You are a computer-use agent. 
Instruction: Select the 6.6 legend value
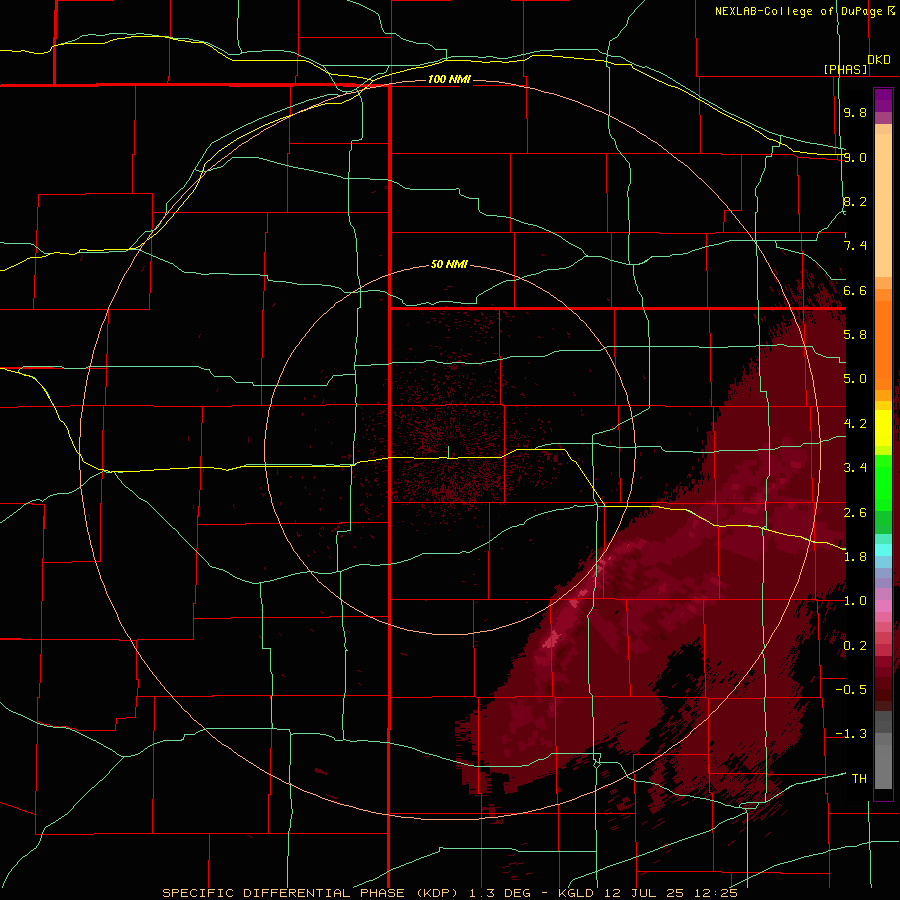click(855, 290)
